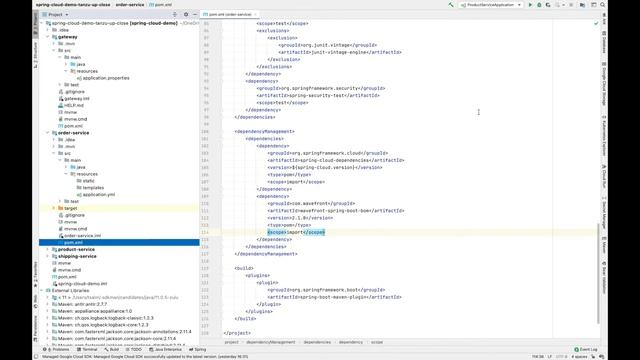Select gateway application.properties file
640x360 pixels.
coord(103,78)
